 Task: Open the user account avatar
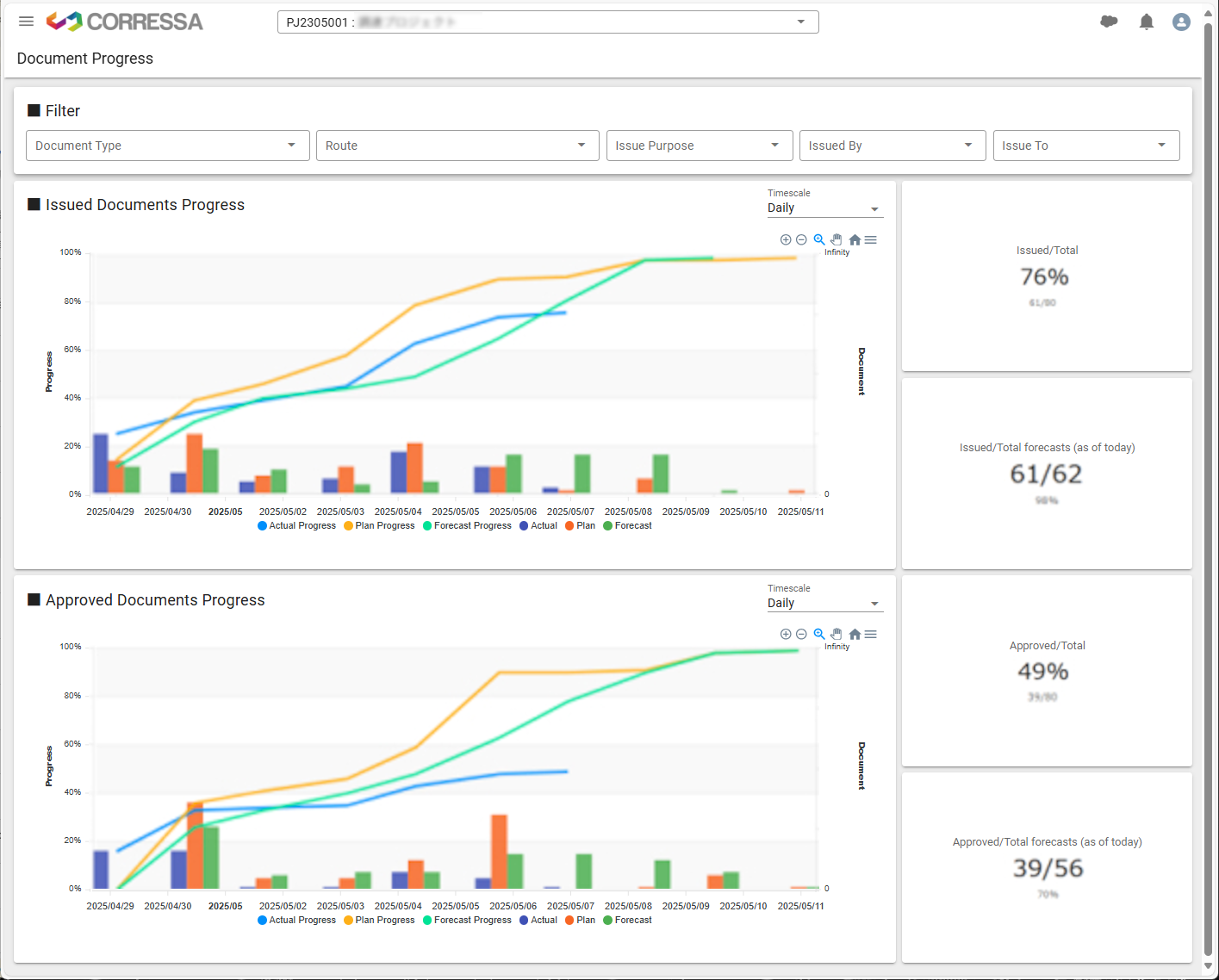click(x=1181, y=22)
